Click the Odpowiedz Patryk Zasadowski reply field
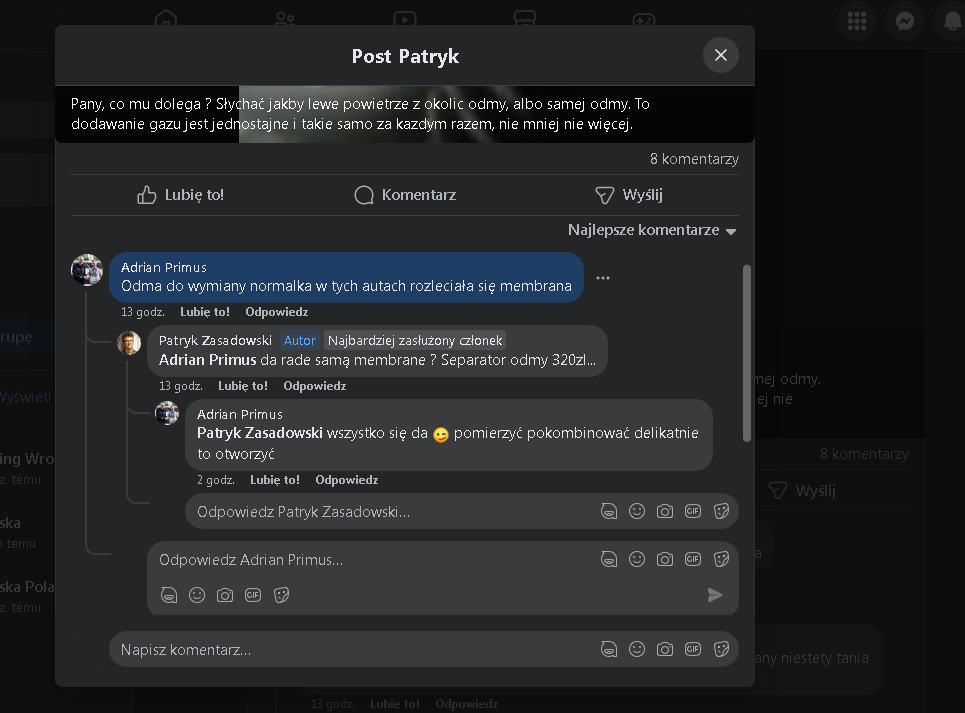The image size is (965, 713). tap(390, 511)
